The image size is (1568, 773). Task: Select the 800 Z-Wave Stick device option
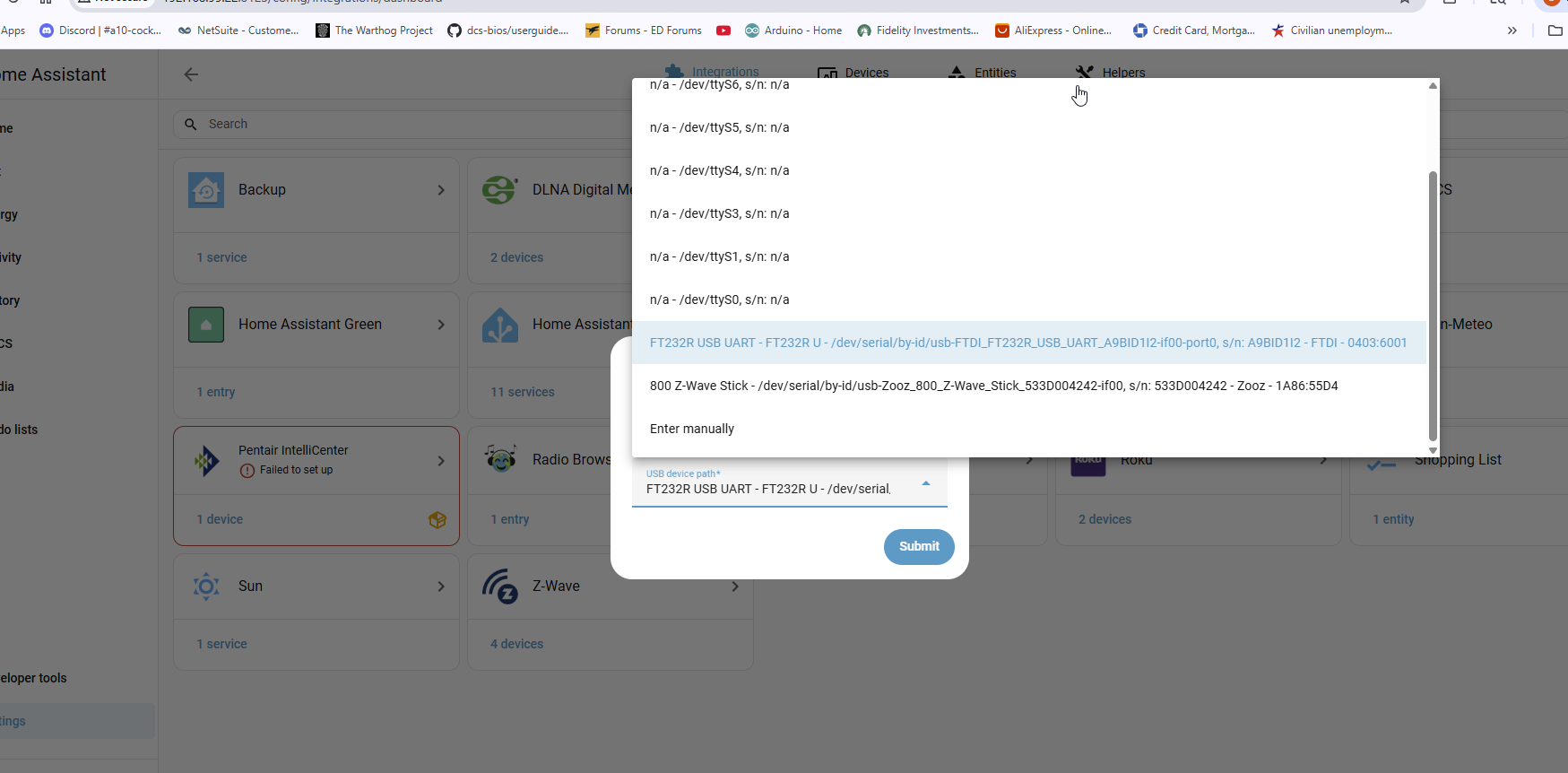click(1029, 386)
